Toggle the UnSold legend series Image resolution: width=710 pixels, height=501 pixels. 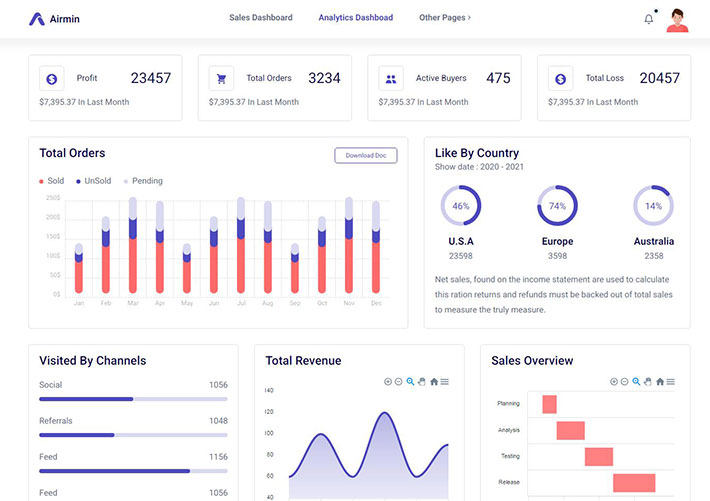click(x=94, y=181)
